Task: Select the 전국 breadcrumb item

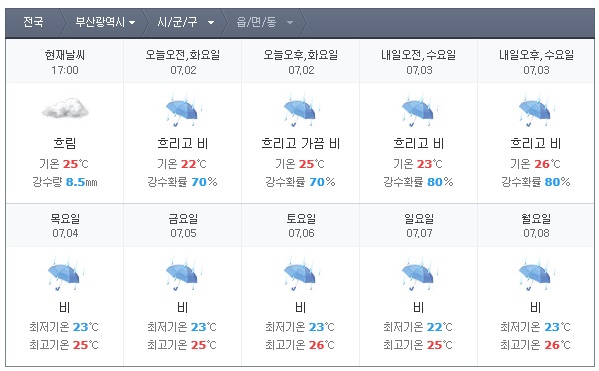Action: 33,22
